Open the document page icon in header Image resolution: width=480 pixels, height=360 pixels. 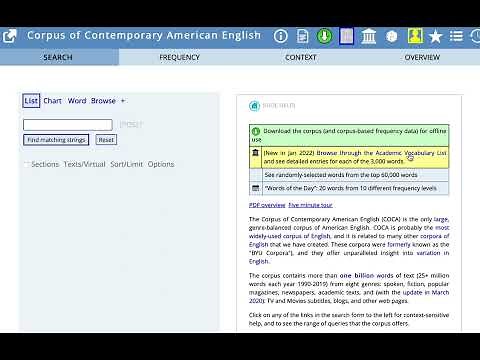302,36
